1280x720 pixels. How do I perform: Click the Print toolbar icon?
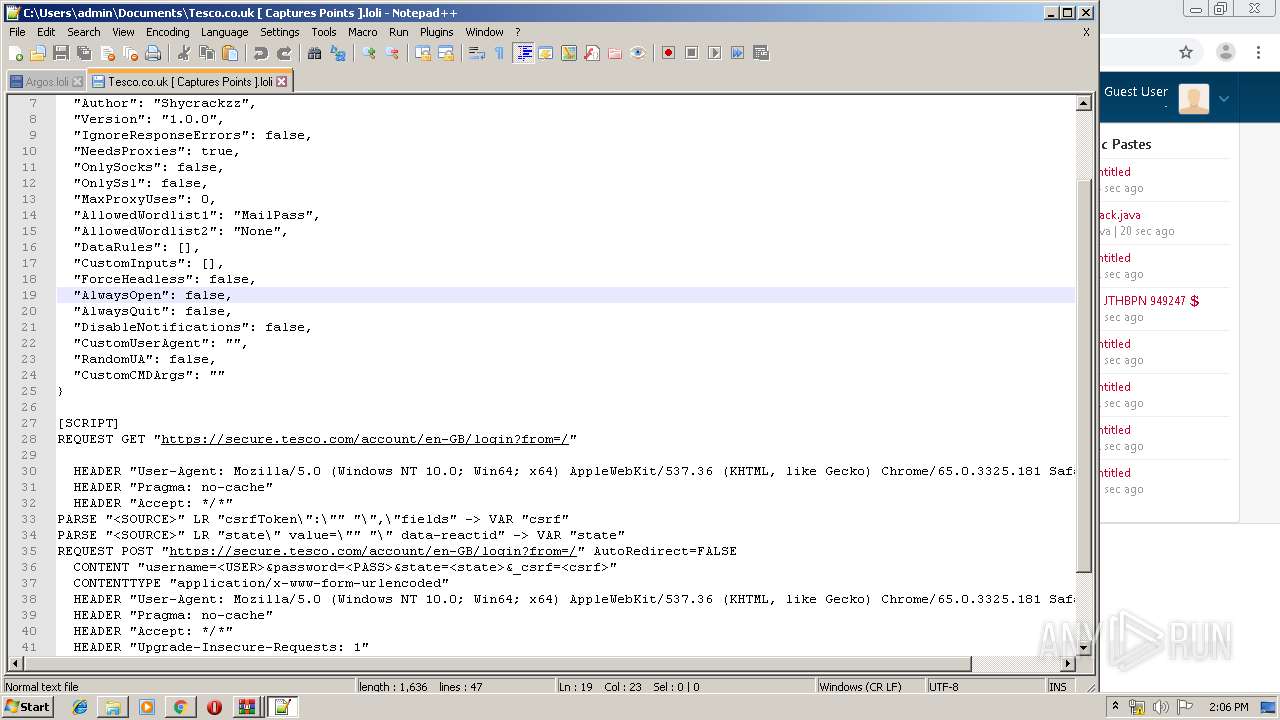click(153, 53)
